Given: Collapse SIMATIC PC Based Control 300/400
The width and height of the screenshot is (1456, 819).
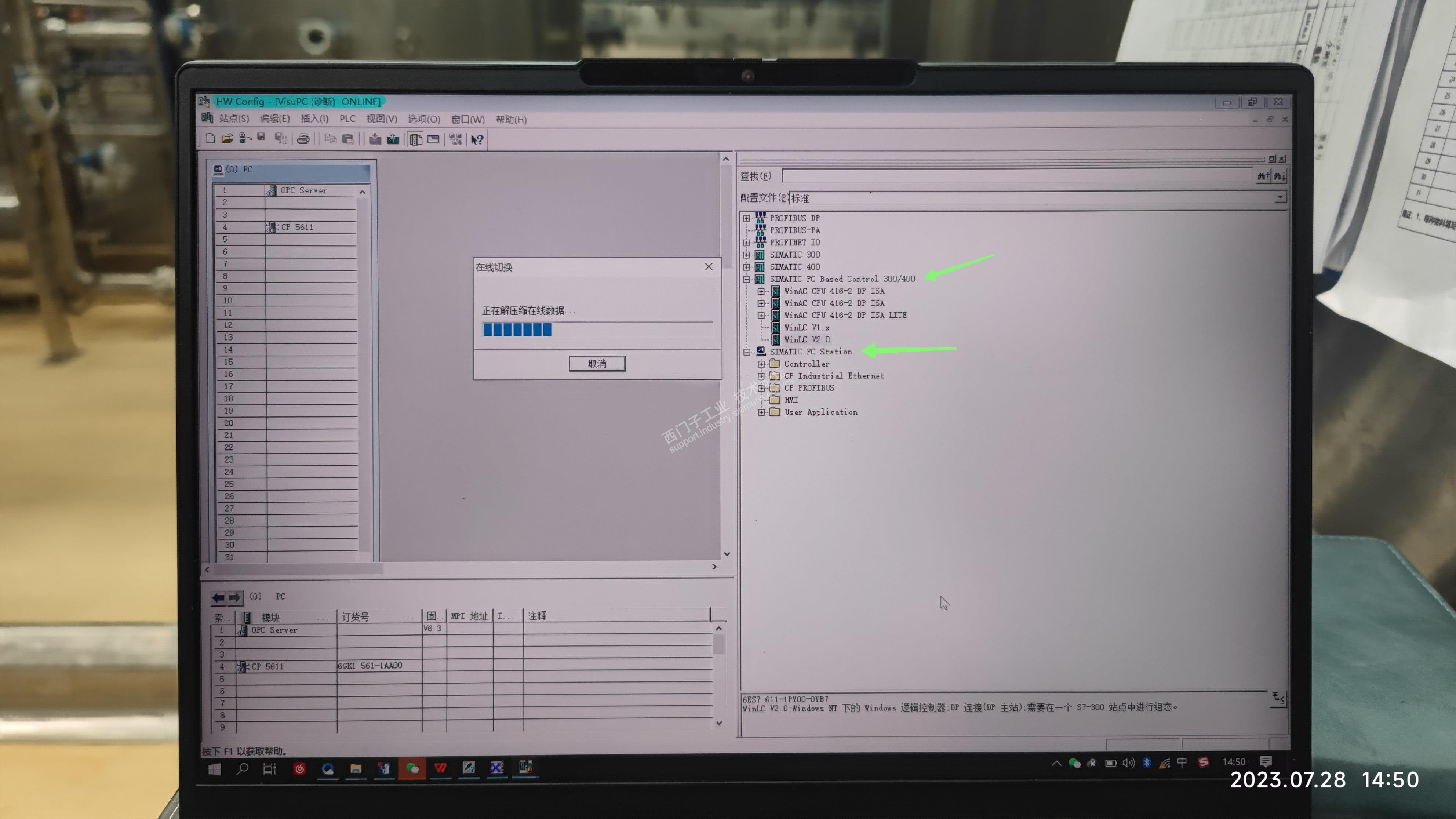Looking at the screenshot, I should [747, 279].
